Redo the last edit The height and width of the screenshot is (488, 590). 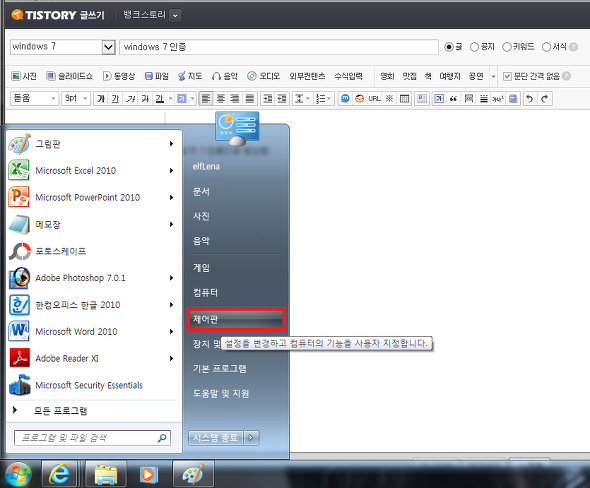[544, 99]
